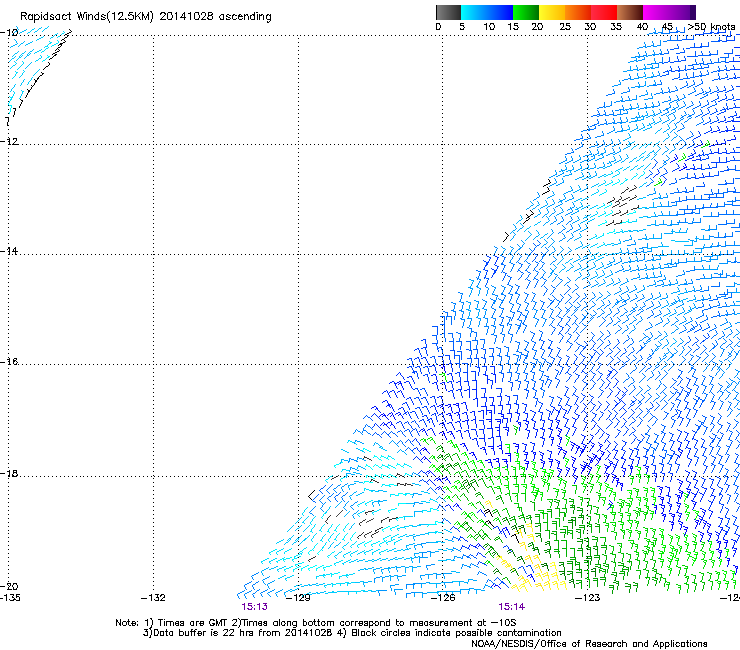Click the -18 latitude axis label

9,473
